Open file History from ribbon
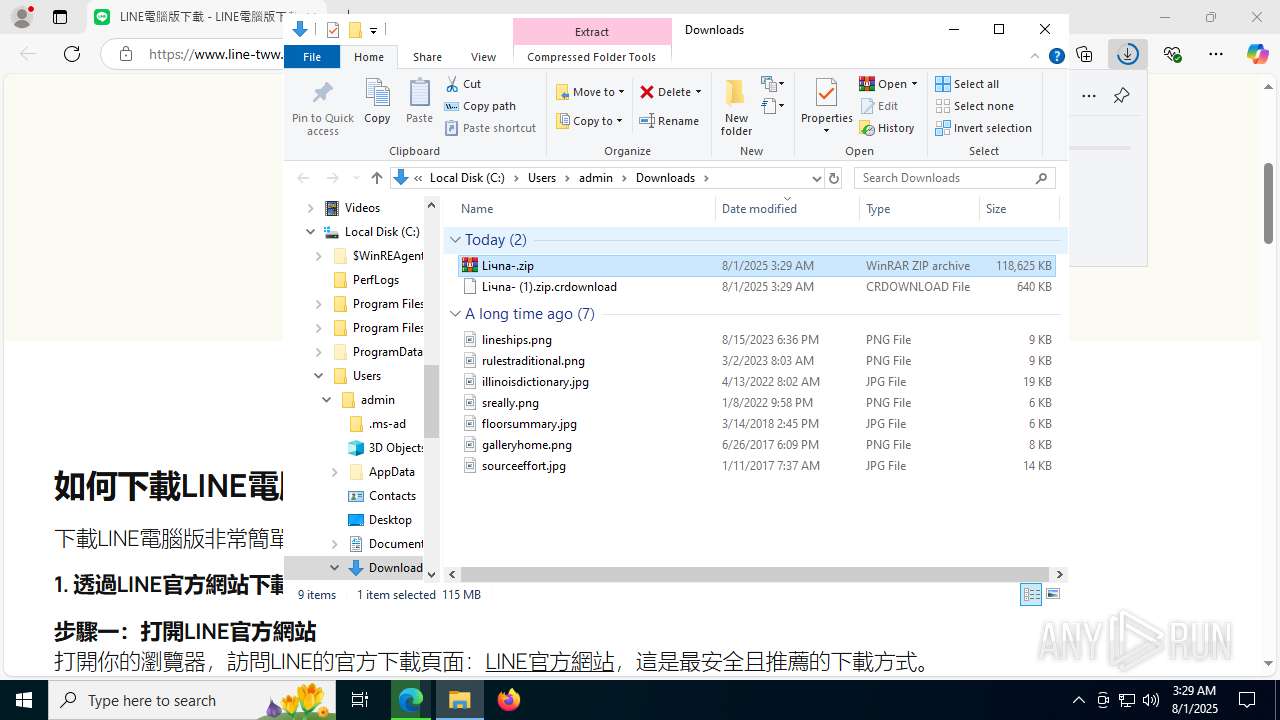This screenshot has height=720, width=1280. pyautogui.click(x=887, y=128)
